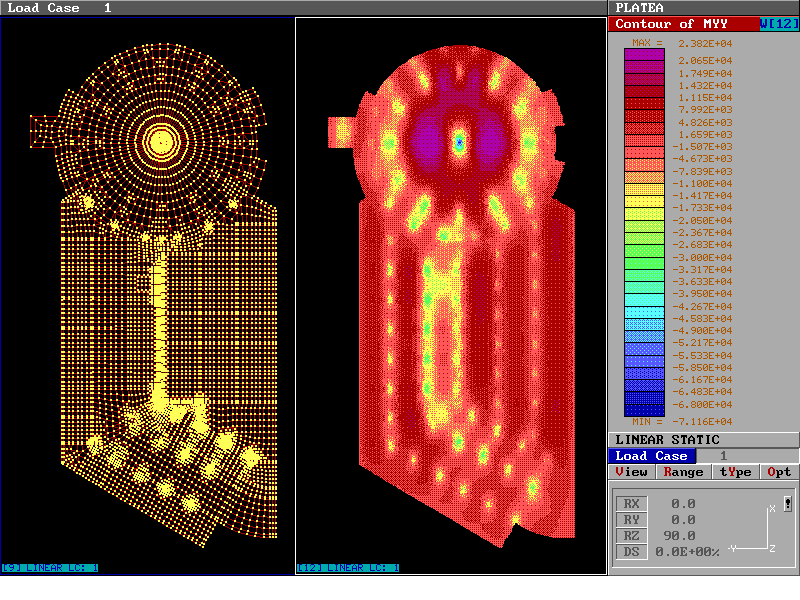The image size is (800, 600).
Task: Open the Range menu
Action: 683,472
